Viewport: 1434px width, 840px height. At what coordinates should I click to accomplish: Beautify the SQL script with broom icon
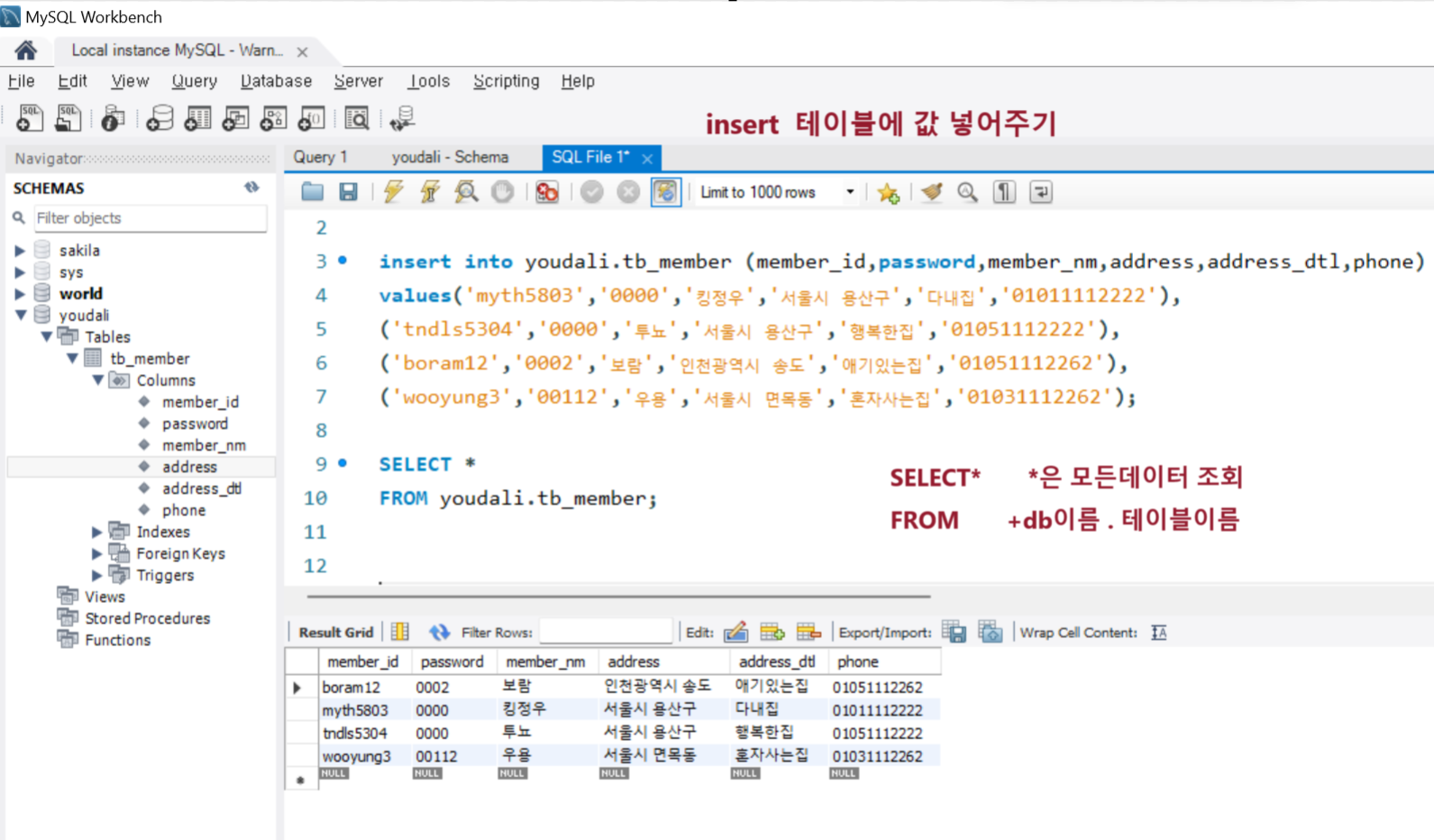(x=932, y=192)
